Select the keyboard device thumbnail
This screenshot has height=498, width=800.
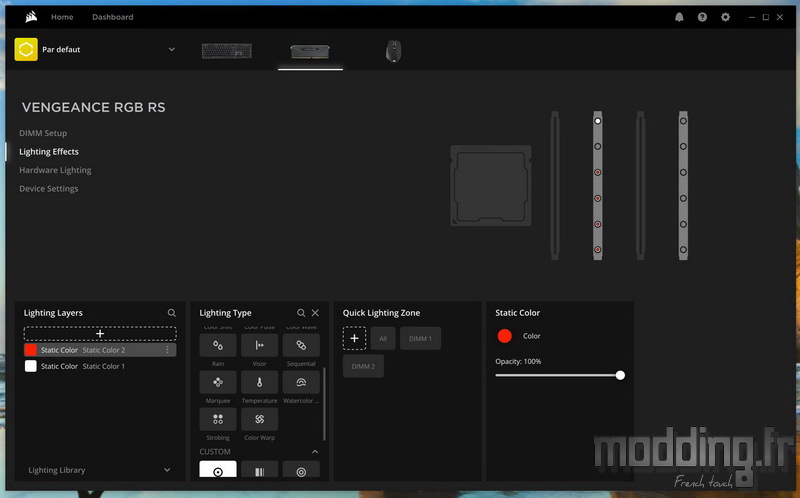click(x=227, y=51)
